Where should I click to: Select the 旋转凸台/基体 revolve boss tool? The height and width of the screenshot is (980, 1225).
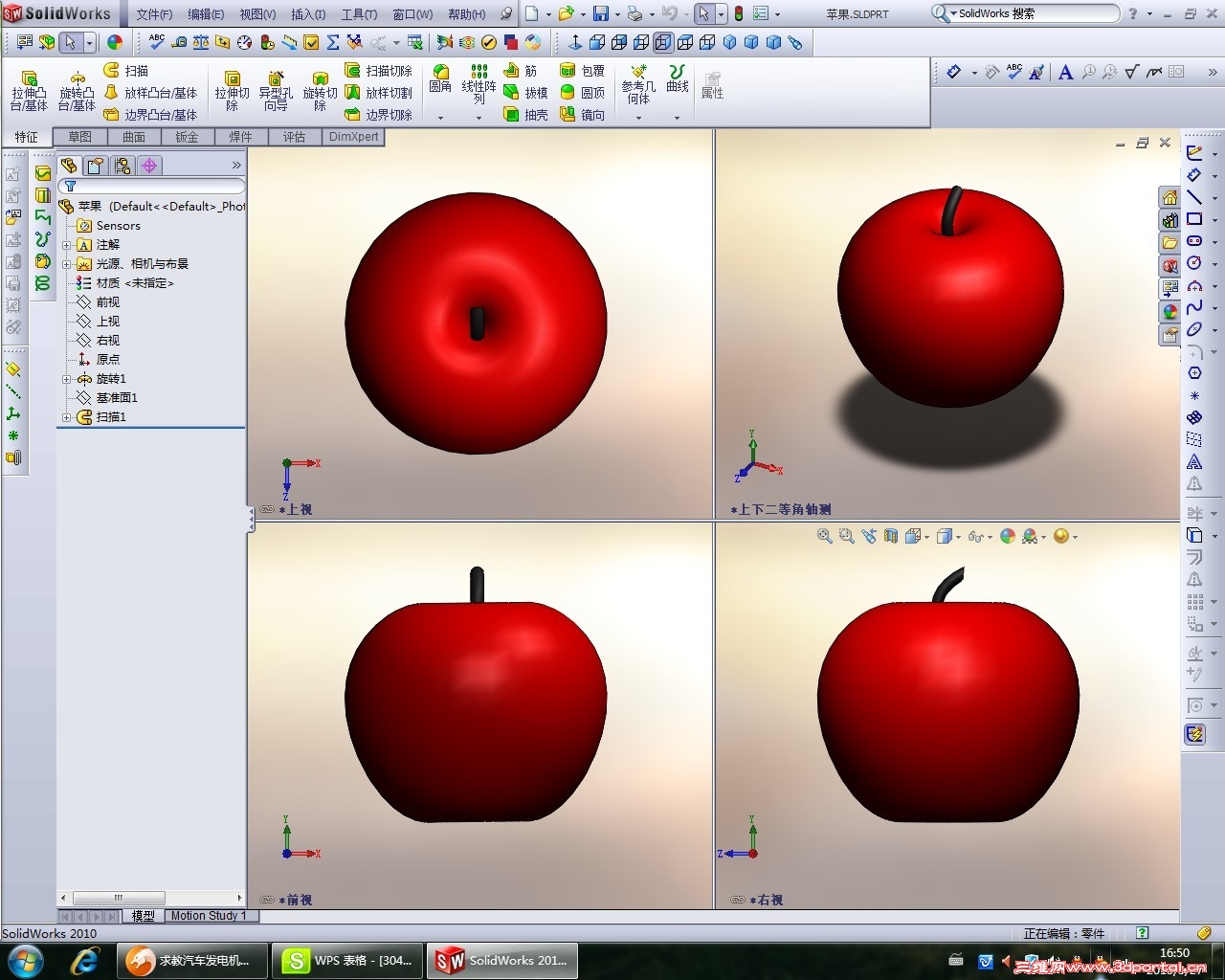pyautogui.click(x=77, y=90)
